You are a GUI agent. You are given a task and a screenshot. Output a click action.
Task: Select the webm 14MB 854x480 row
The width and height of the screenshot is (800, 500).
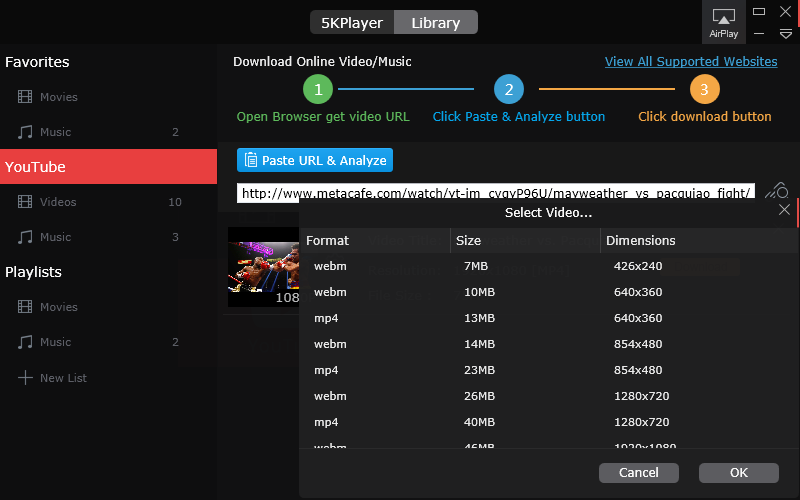click(x=548, y=344)
